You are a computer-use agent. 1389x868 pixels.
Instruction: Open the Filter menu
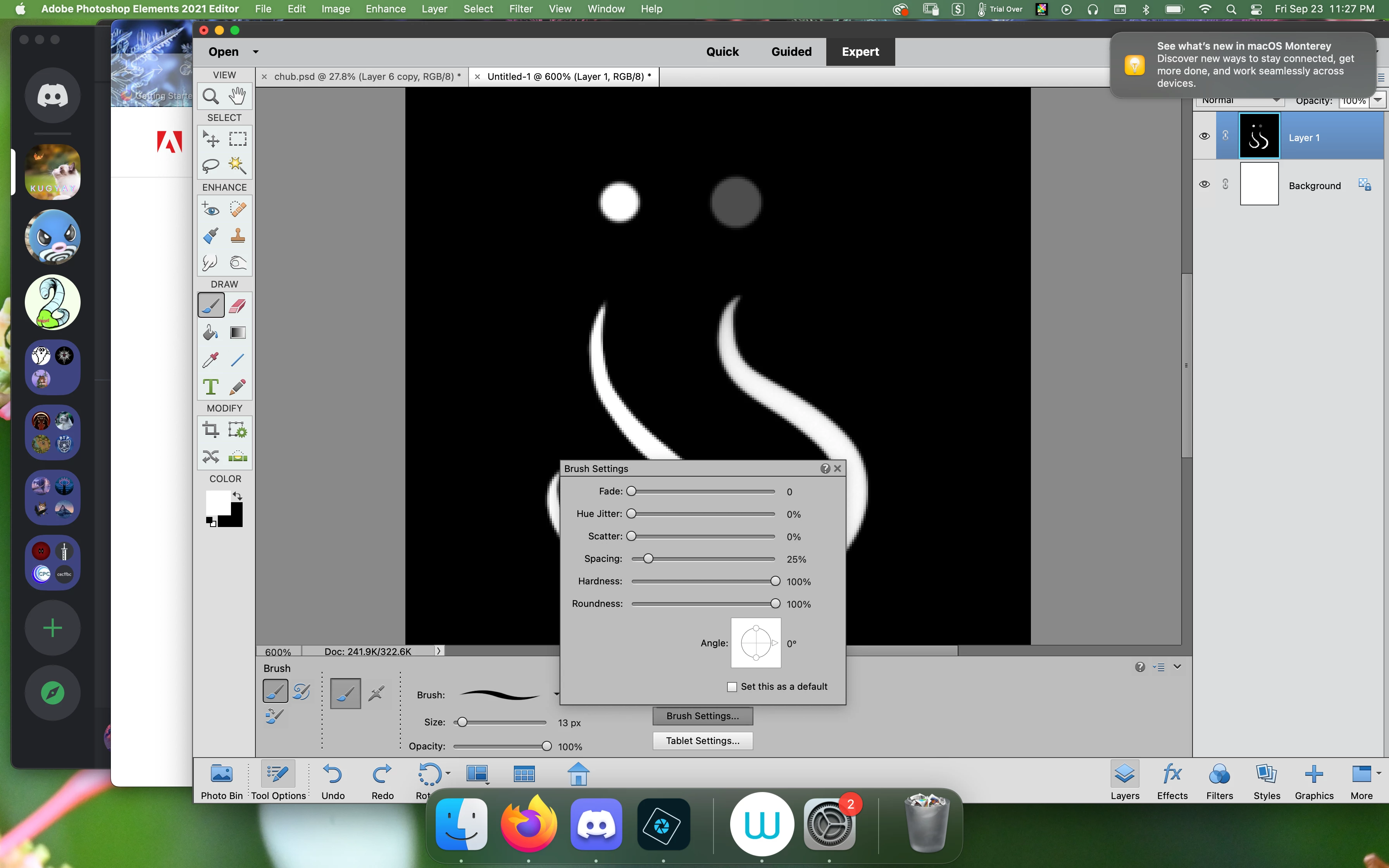coord(520,9)
